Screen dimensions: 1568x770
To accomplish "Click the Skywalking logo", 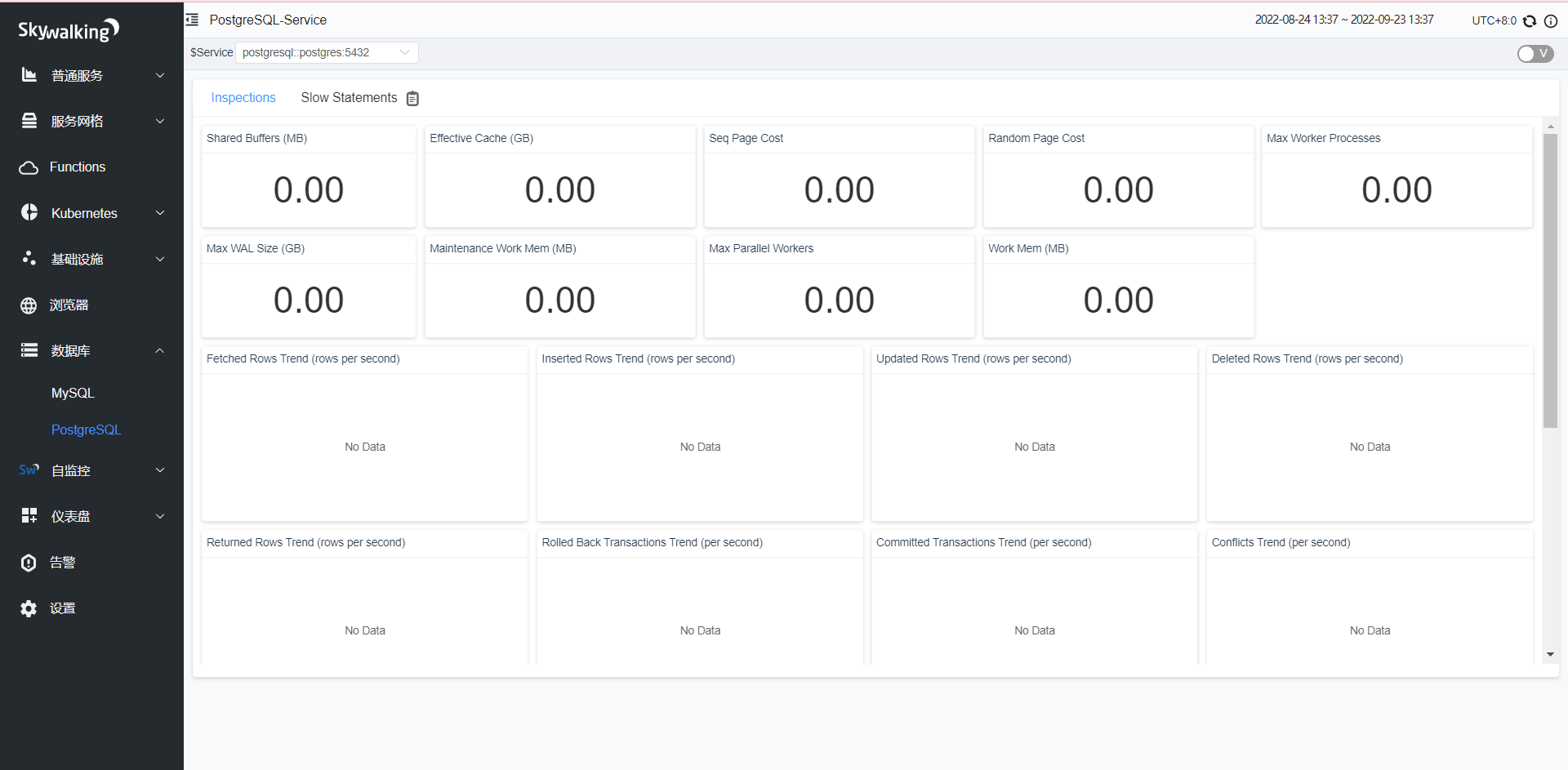I will (69, 30).
